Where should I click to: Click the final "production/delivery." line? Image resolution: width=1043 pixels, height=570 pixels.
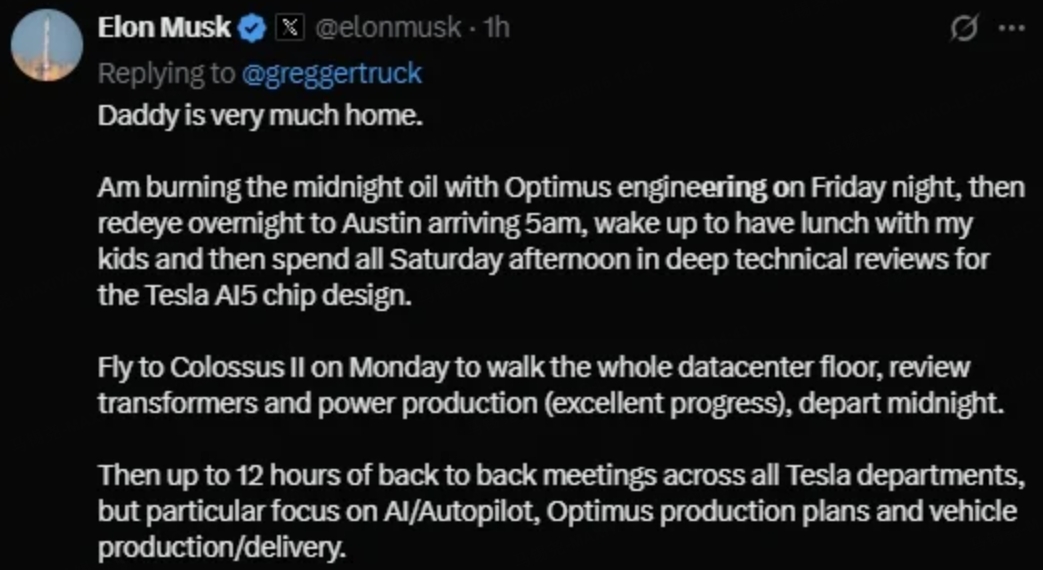pyautogui.click(x=223, y=548)
